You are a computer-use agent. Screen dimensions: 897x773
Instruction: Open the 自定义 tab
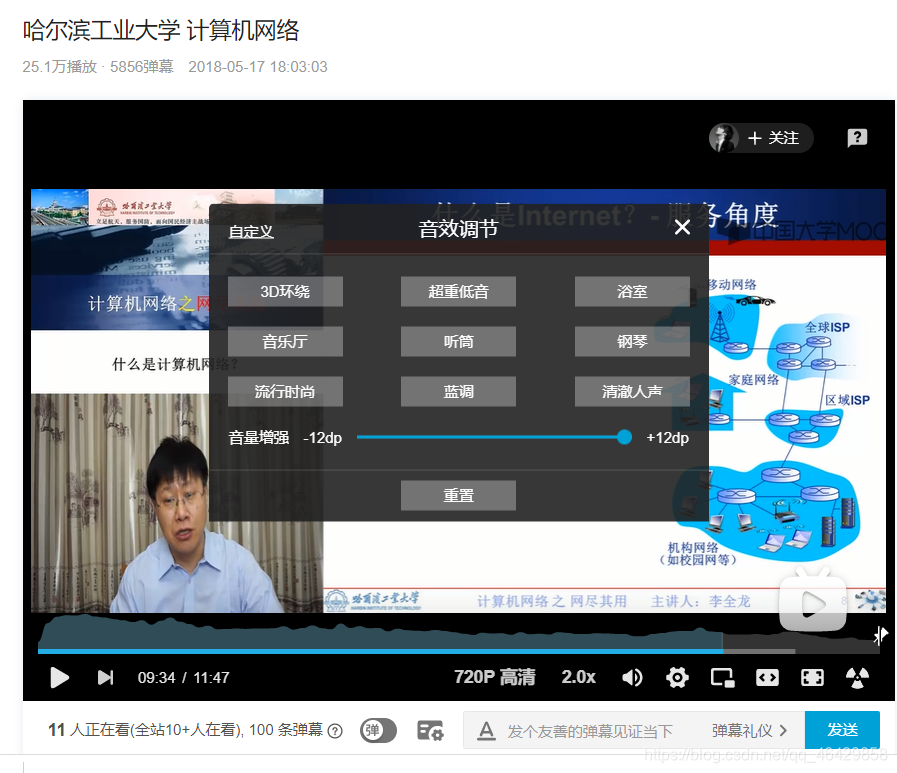(251, 232)
